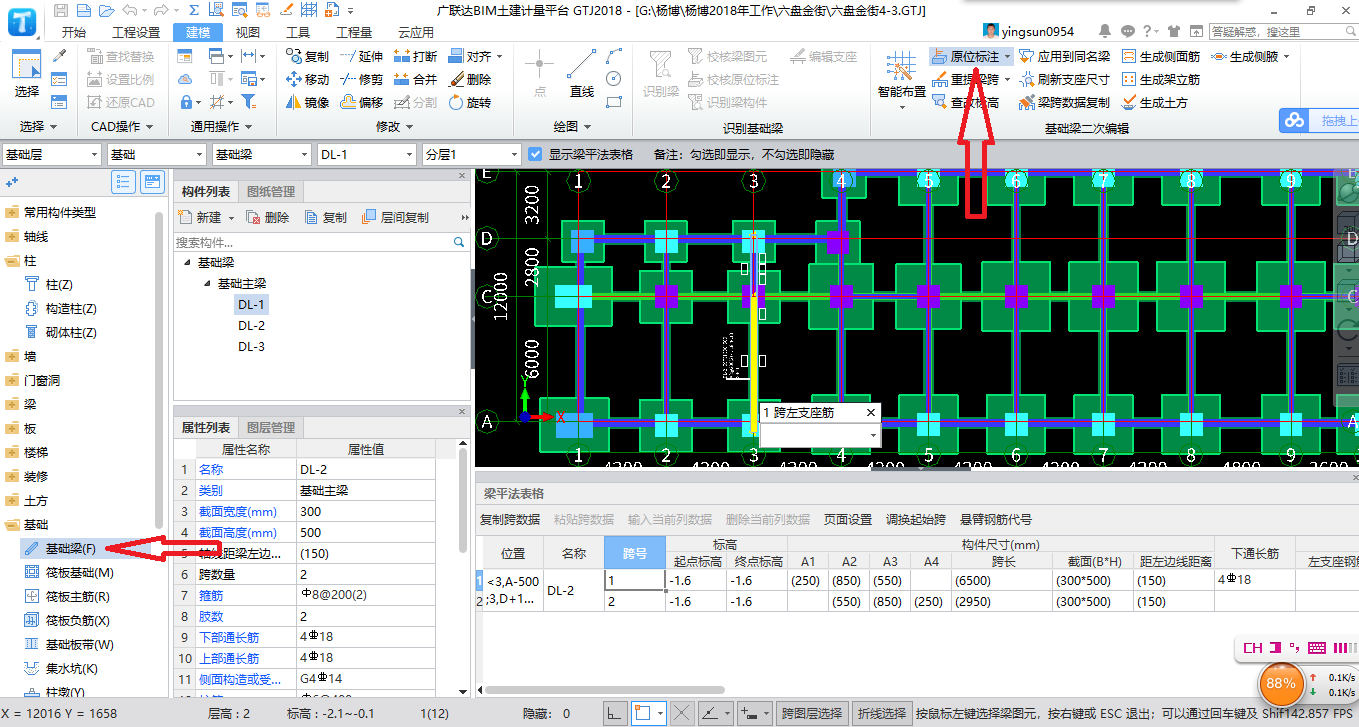Toggle 跨图层选择 in status bar

click(x=812, y=713)
